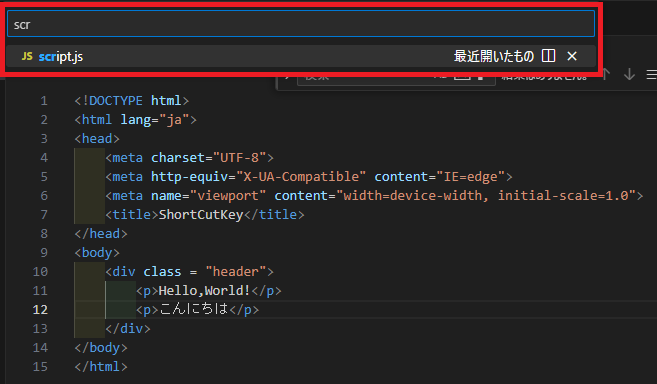Viewport: 657px width, 384px height.
Task: Go to next match with down arrow
Action: point(629,75)
